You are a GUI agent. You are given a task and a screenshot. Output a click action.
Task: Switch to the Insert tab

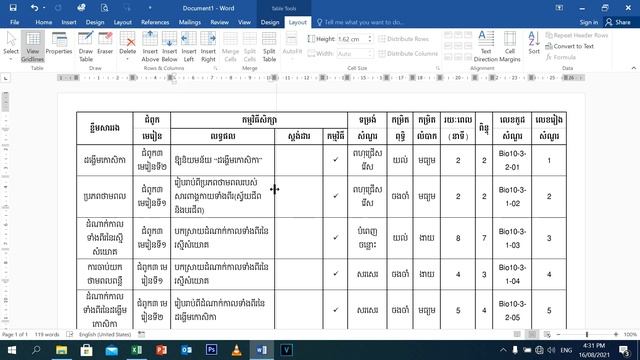[69, 22]
